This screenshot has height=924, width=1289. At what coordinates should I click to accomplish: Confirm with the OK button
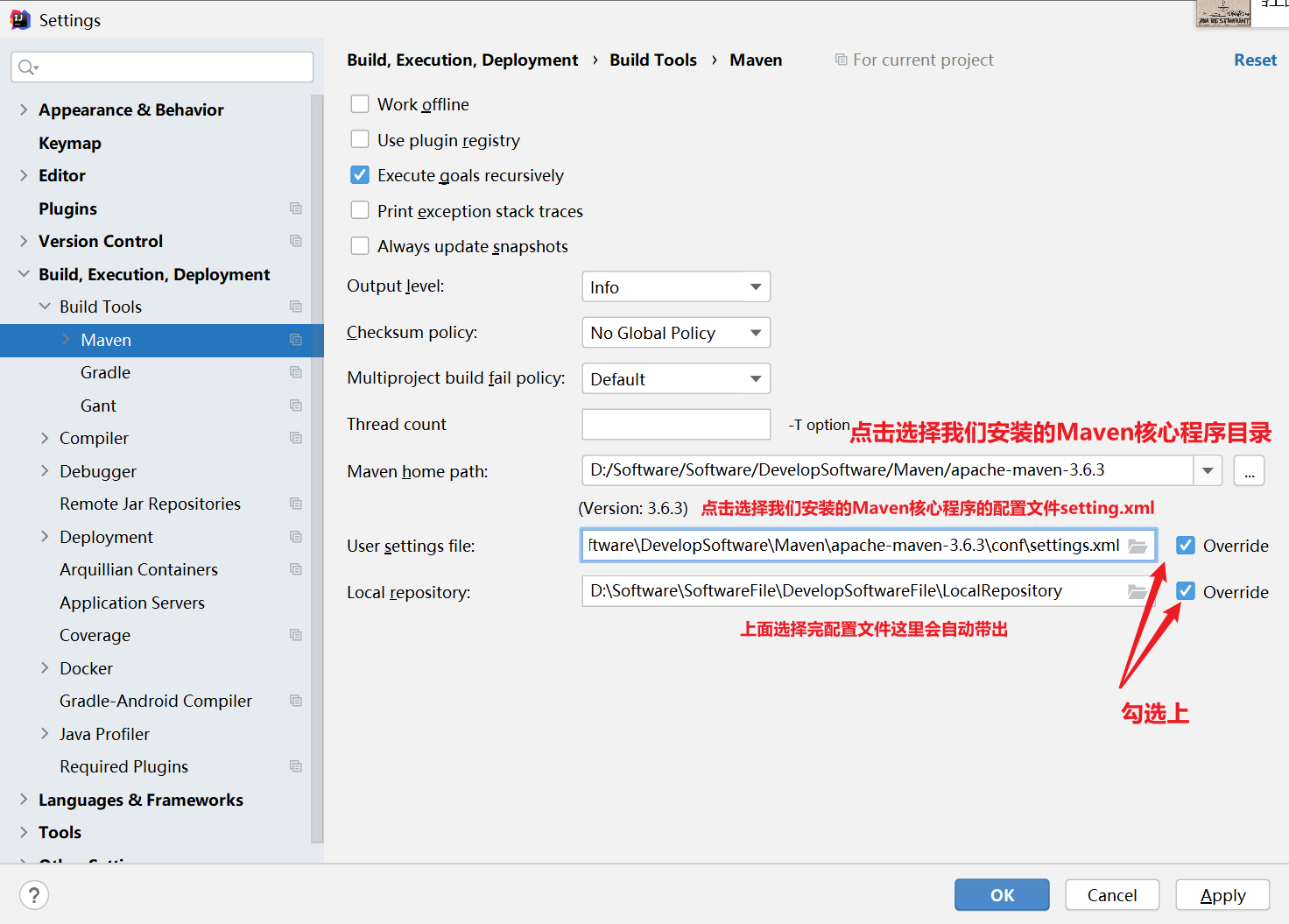point(1002,895)
